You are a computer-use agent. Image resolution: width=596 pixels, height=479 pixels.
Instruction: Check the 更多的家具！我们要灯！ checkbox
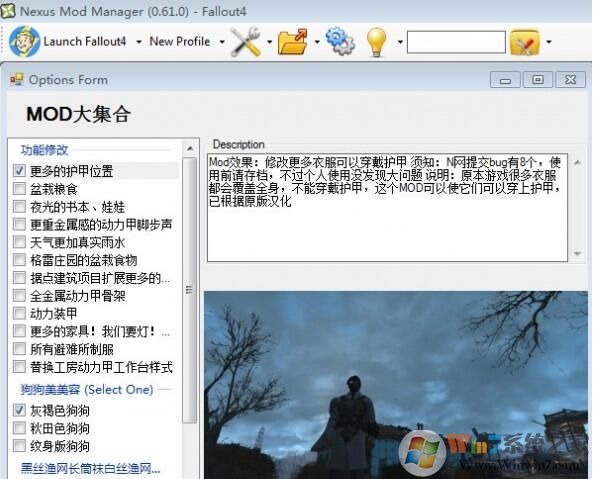click(x=19, y=331)
